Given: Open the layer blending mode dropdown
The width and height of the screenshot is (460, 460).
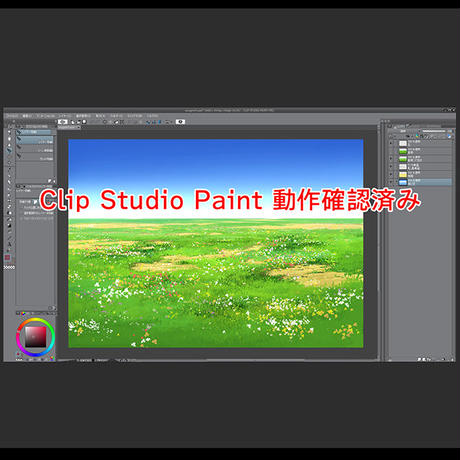Looking at the screenshot, I should tap(403, 131).
